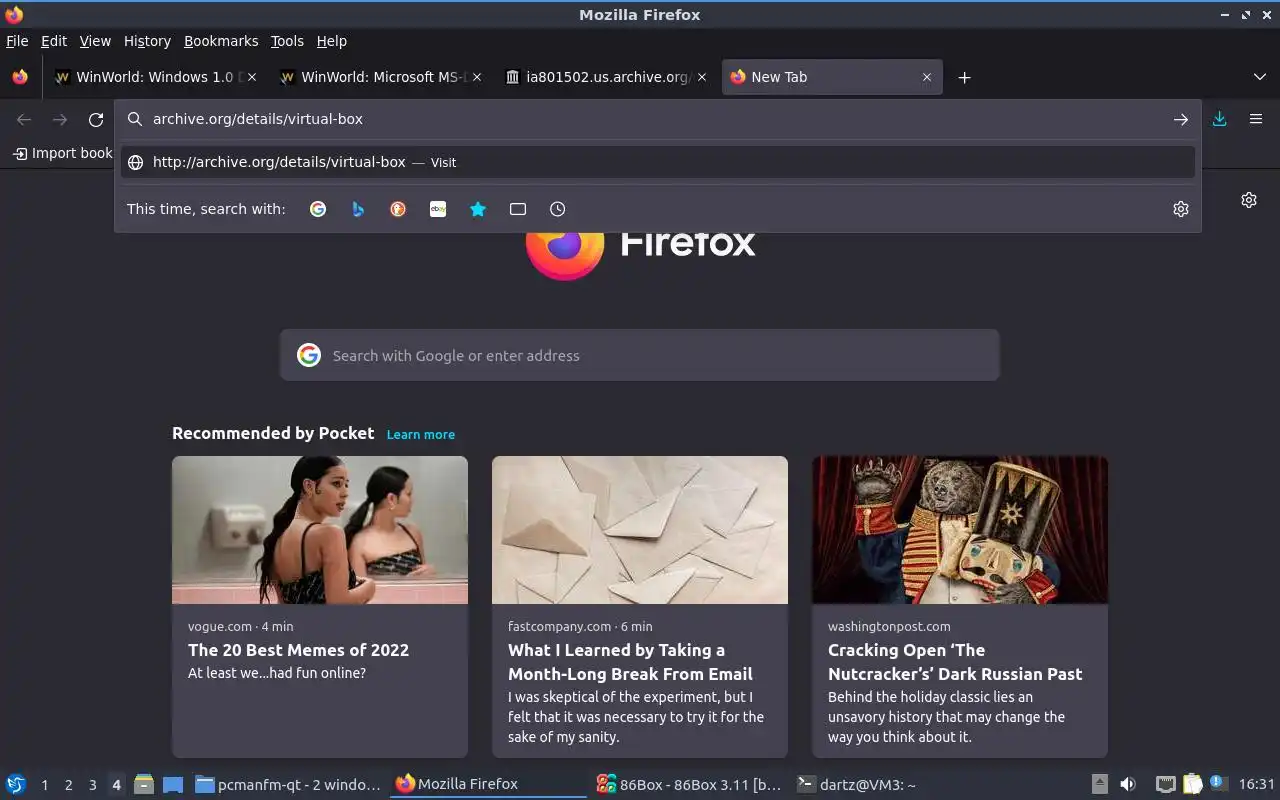Screen dimensions: 1280x800
Task: Close the New Tab tab
Action: (x=927, y=77)
